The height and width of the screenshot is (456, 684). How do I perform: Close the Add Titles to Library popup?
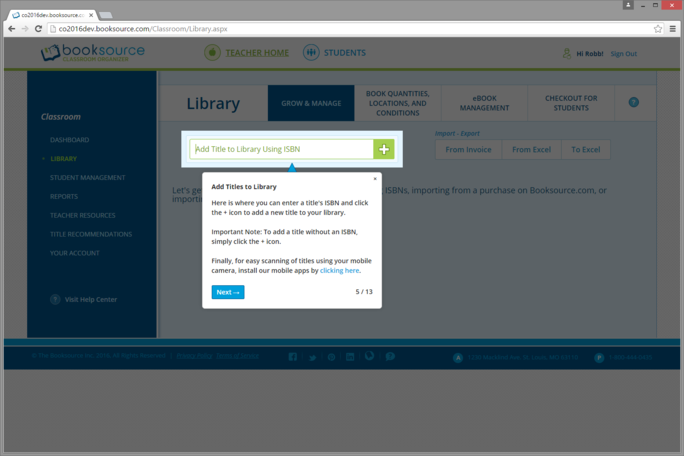coord(375,179)
